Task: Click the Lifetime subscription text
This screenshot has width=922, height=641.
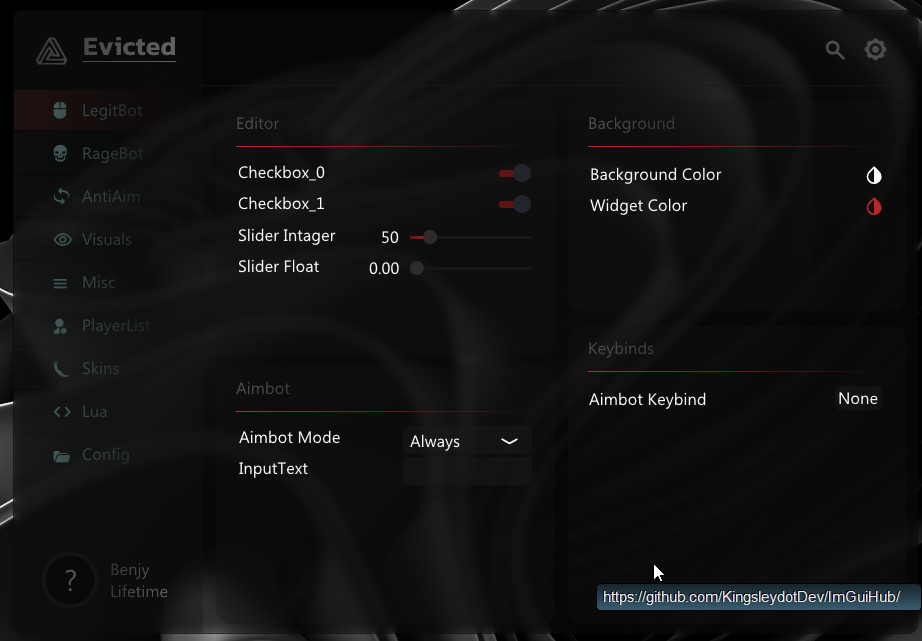Action: pyautogui.click(x=139, y=592)
